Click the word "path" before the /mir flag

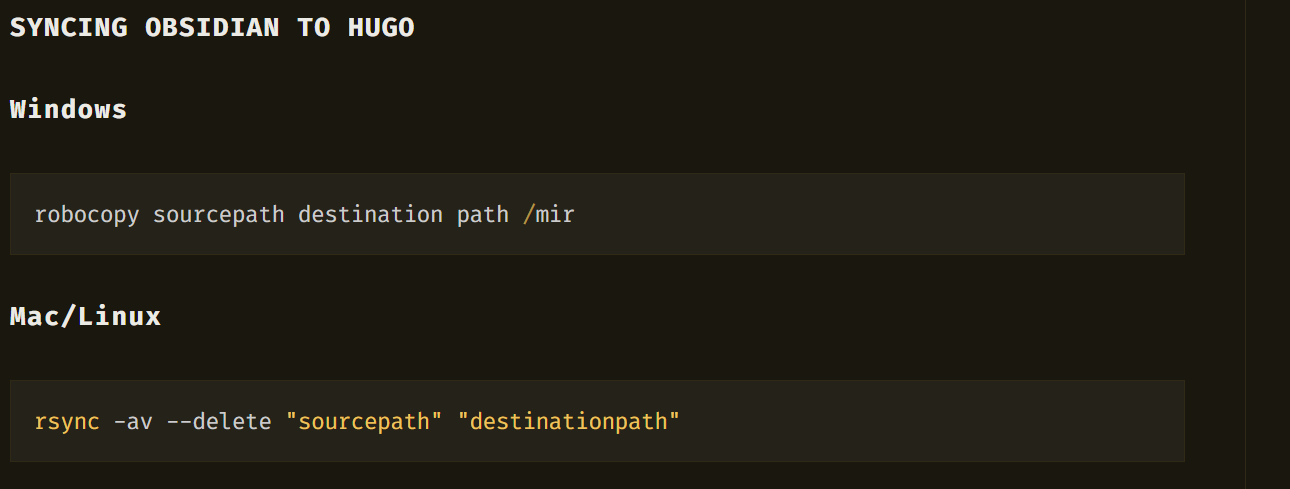(x=483, y=215)
